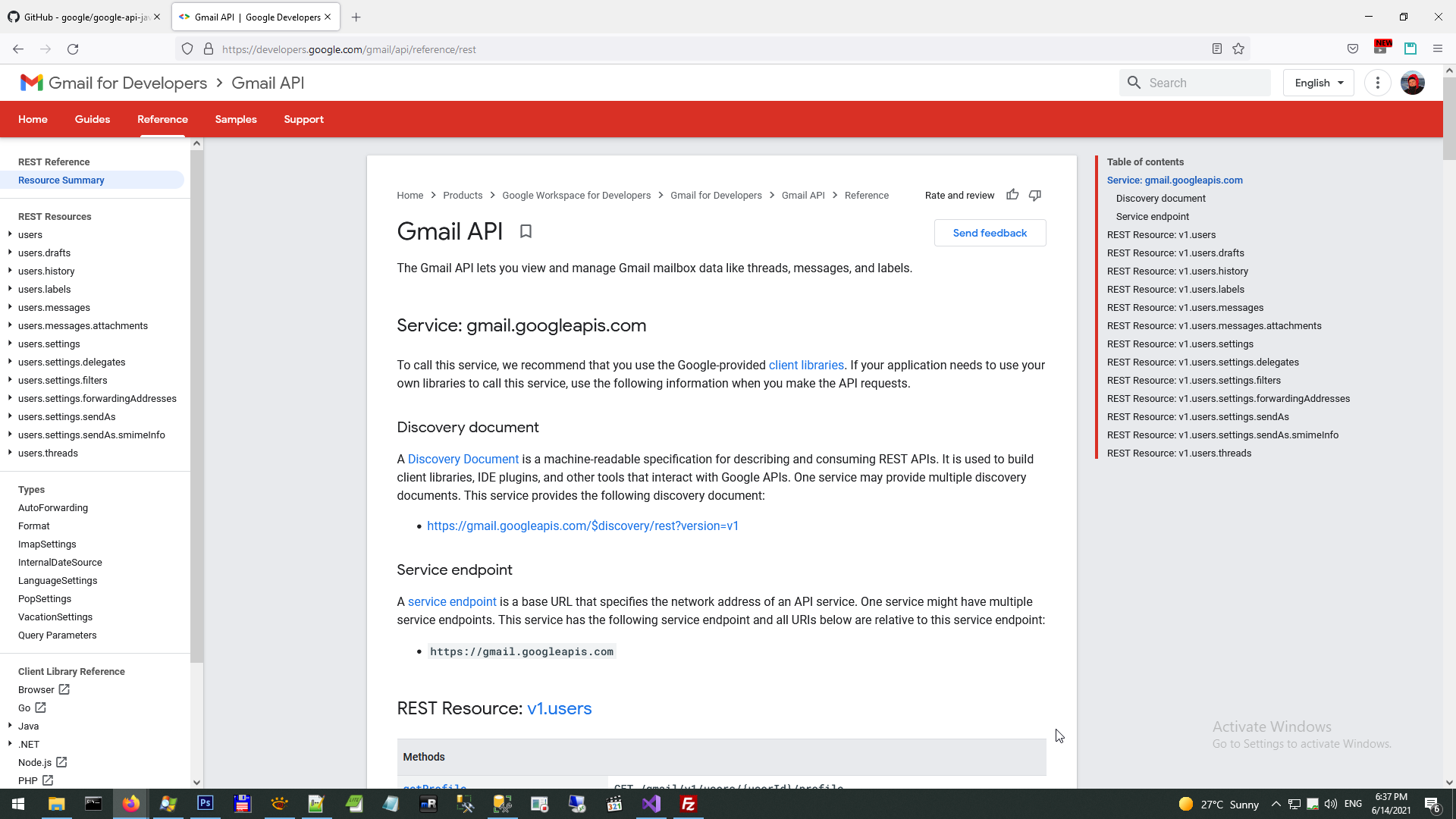Open FileZilla from the taskbar

pyautogui.click(x=689, y=804)
